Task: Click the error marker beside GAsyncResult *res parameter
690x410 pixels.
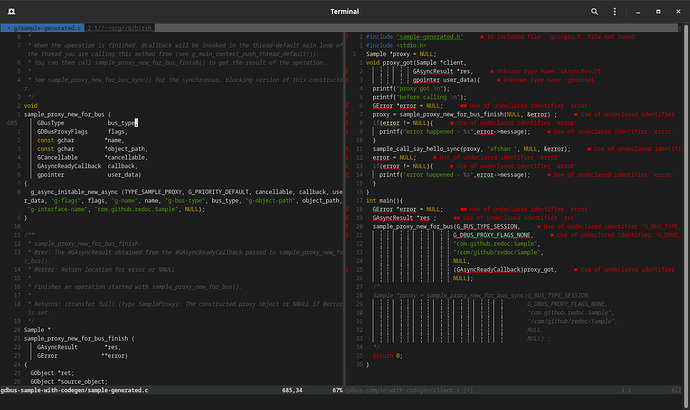Action: 348,71
